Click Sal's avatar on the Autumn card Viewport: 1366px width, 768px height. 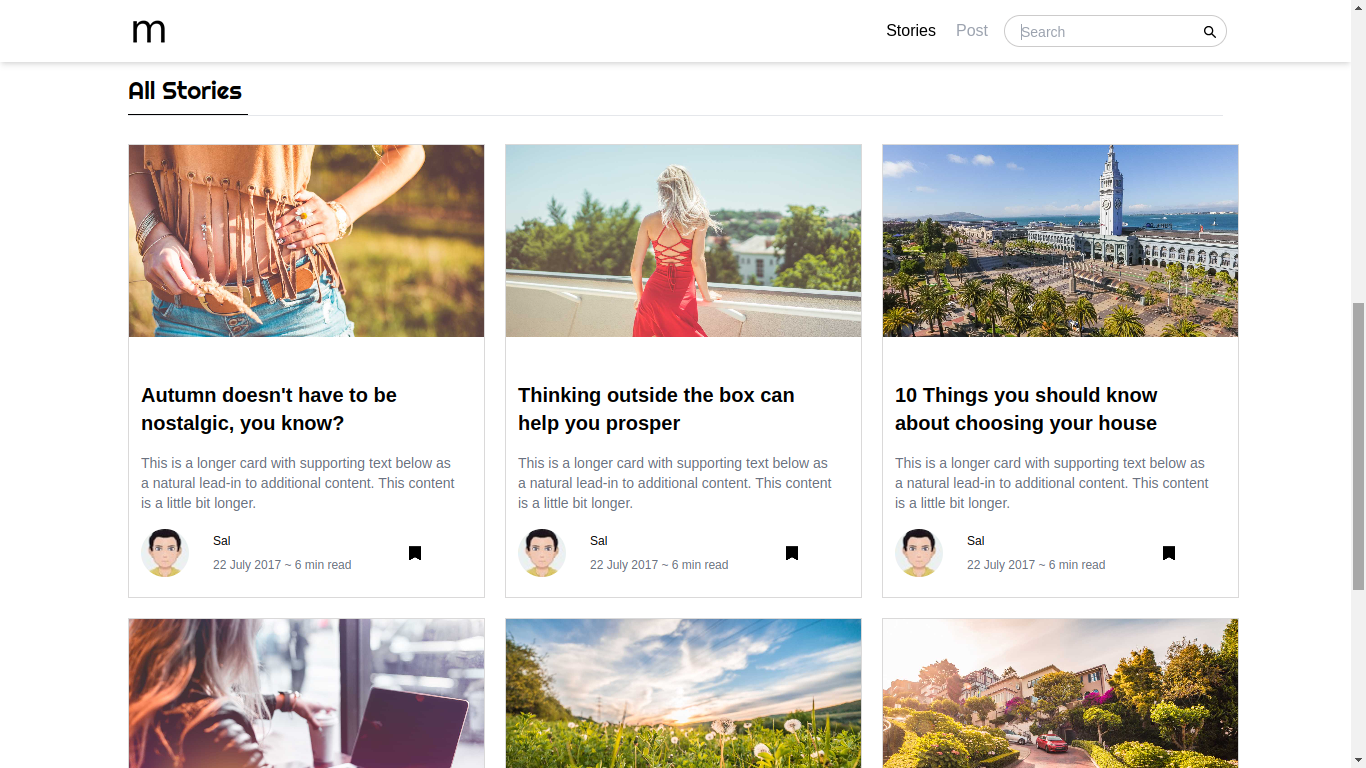point(165,553)
